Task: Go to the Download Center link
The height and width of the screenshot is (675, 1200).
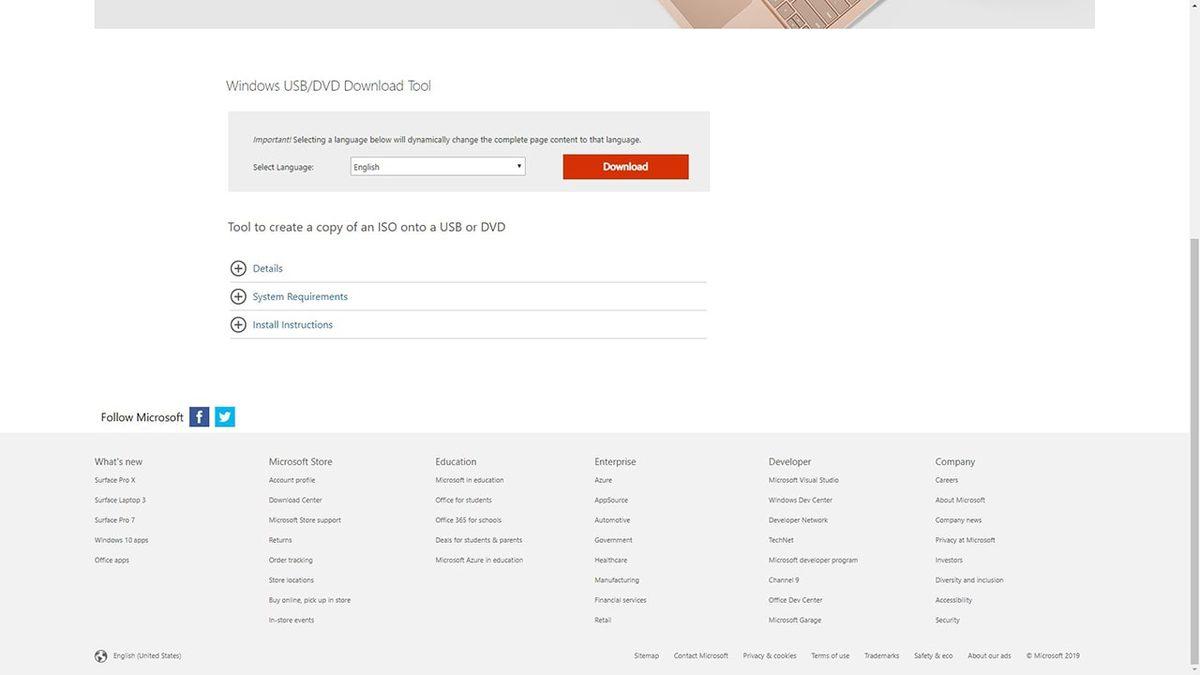Action: click(x=295, y=500)
